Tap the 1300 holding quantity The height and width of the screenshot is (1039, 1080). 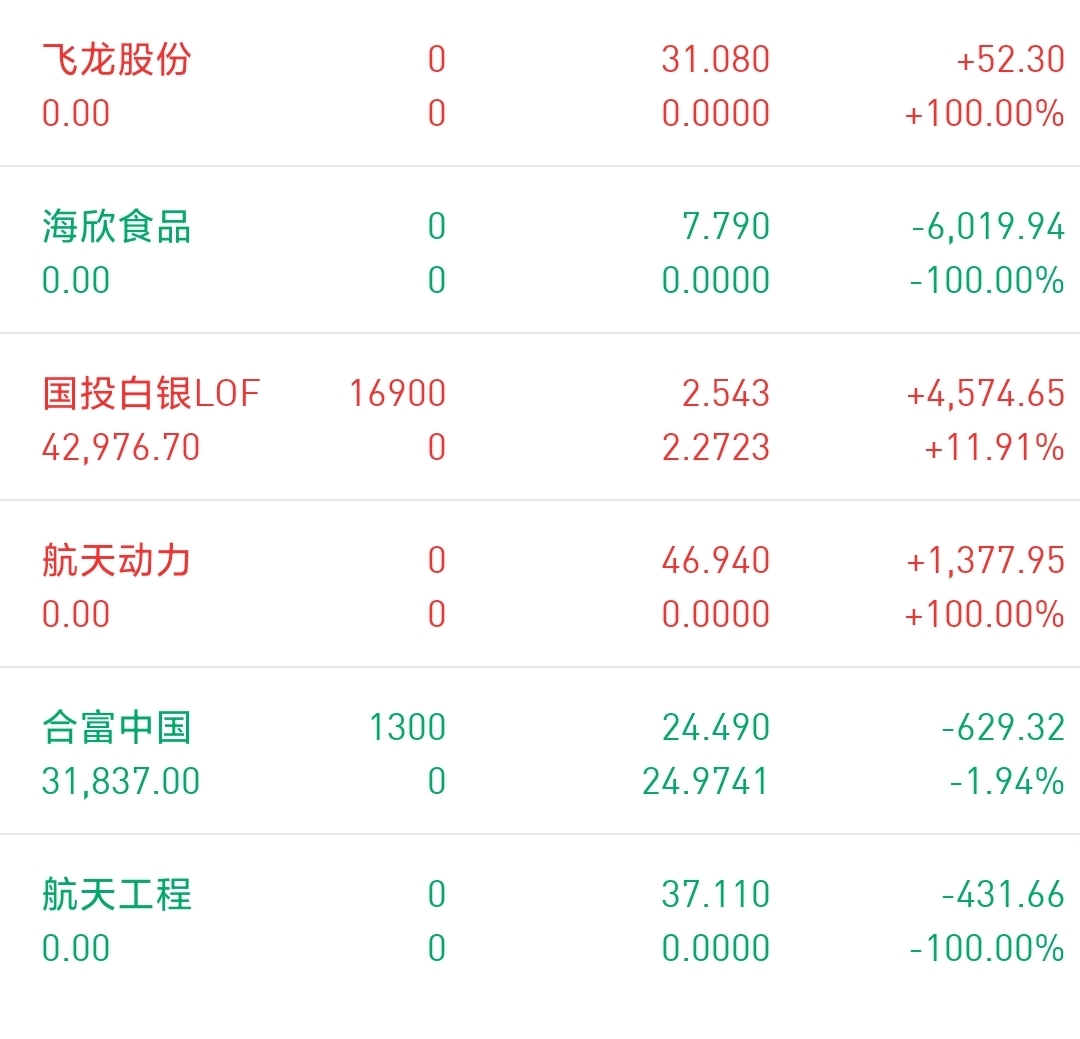coord(408,728)
